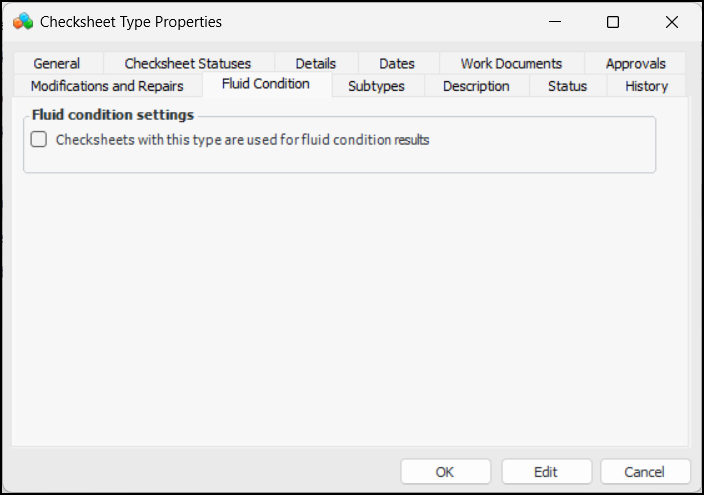Screen dimensions: 704x495
Task: Open the Subtypes tab
Action: pyautogui.click(x=376, y=86)
